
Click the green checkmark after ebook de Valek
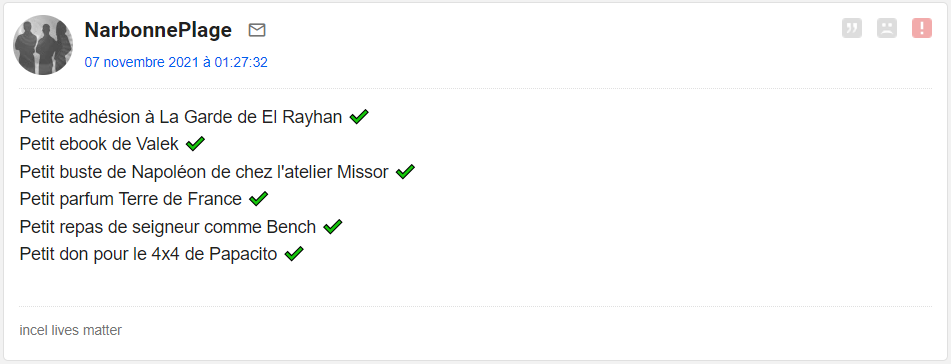[x=195, y=144]
